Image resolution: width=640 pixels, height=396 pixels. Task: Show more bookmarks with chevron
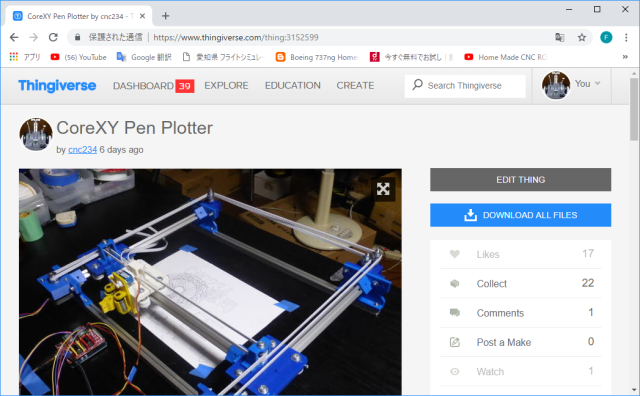coord(624,57)
